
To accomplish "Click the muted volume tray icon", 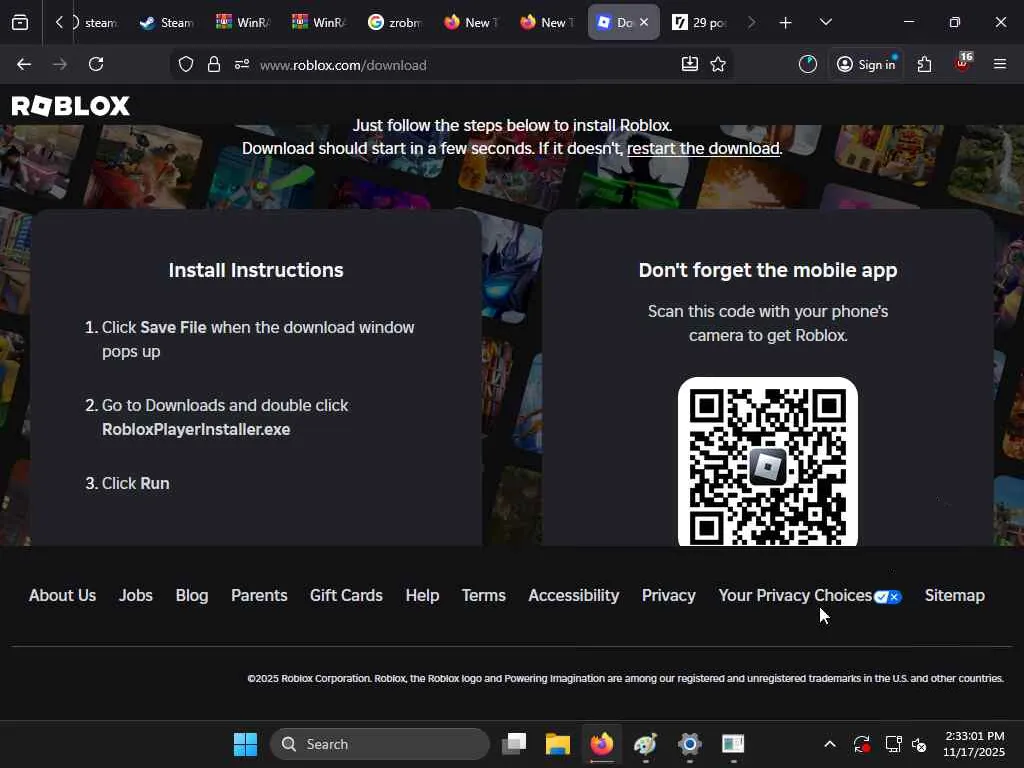I will pos(920,744).
